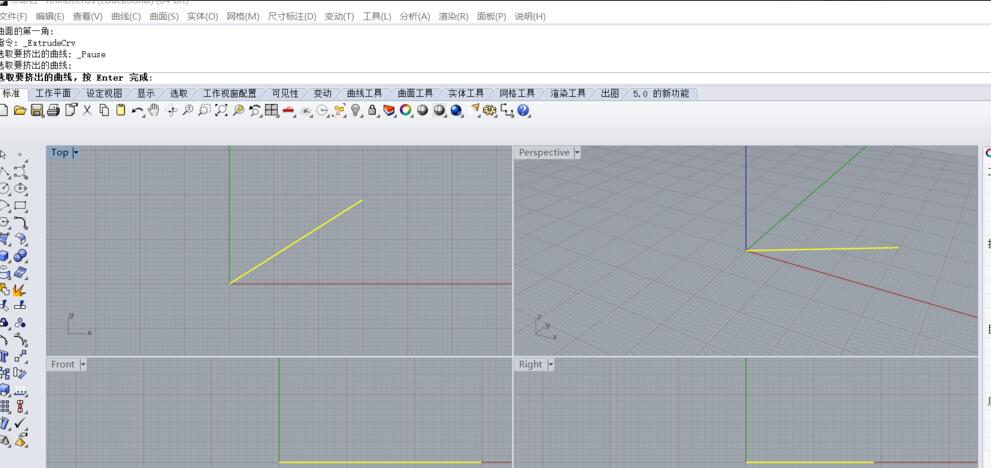Switch to the 工作视窗配置 toolbar tab
991x468 pixels.
229,94
